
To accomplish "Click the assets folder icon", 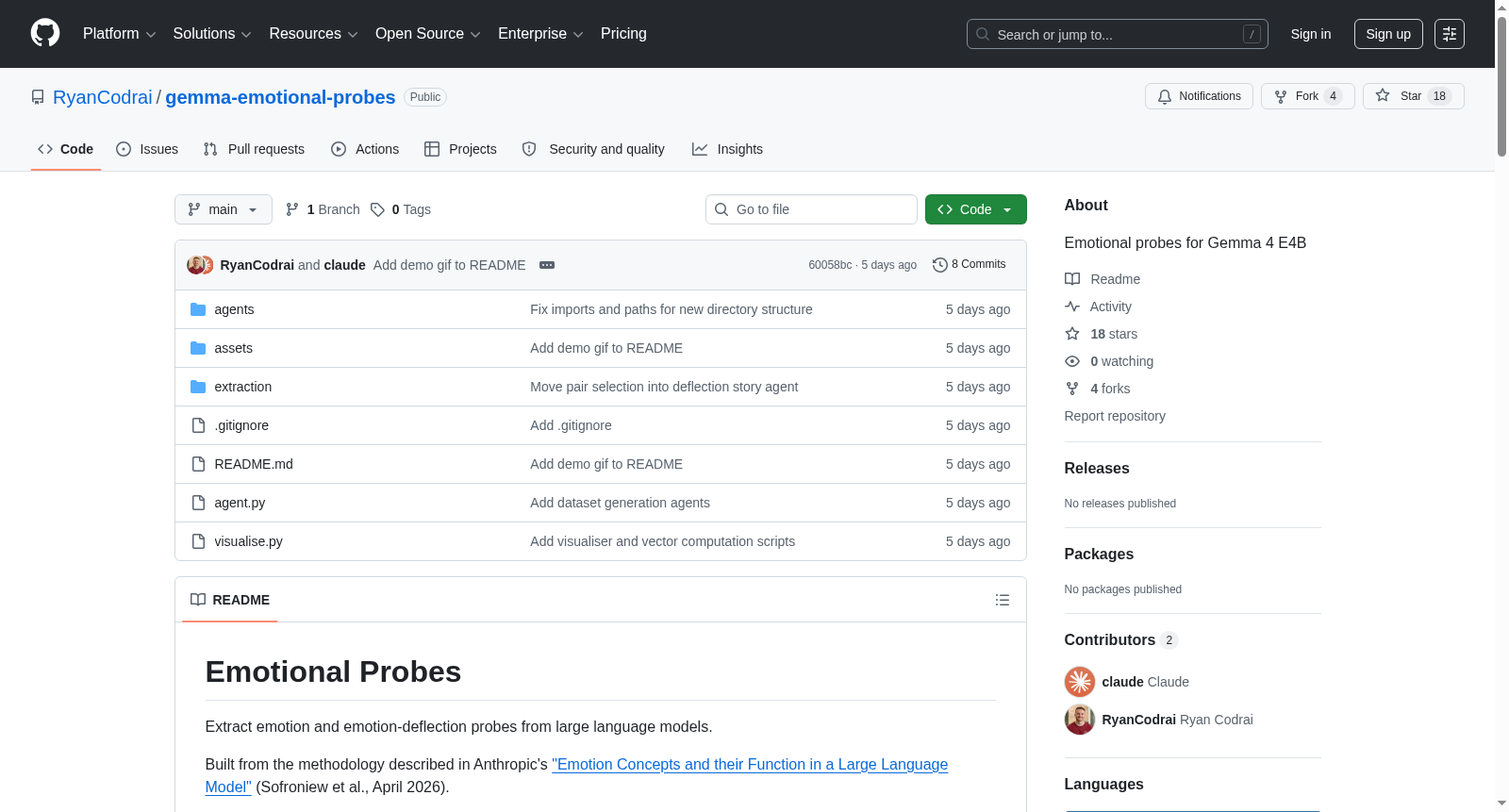I will 198,348.
